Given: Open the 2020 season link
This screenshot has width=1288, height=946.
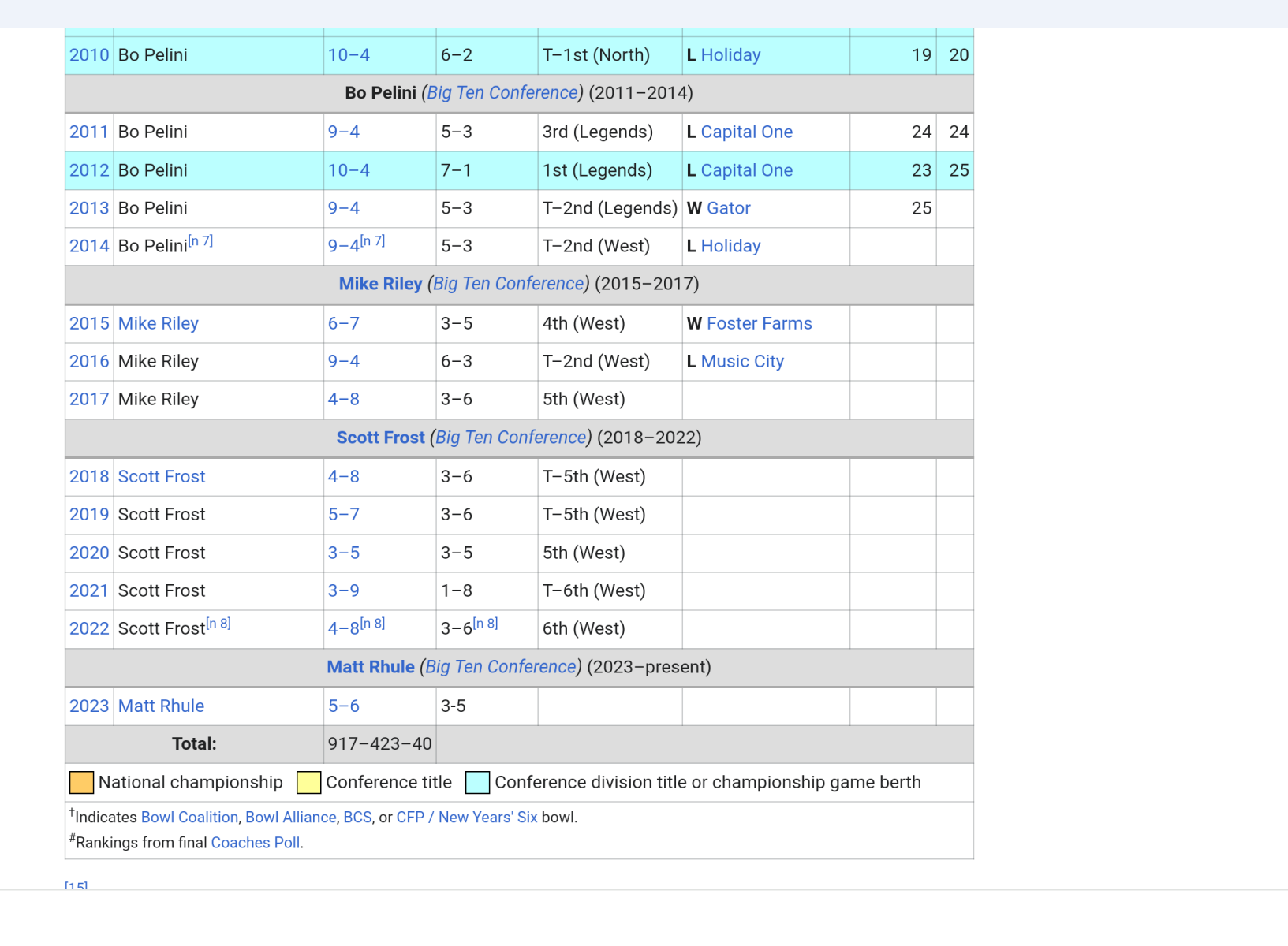Looking at the screenshot, I should point(89,553).
